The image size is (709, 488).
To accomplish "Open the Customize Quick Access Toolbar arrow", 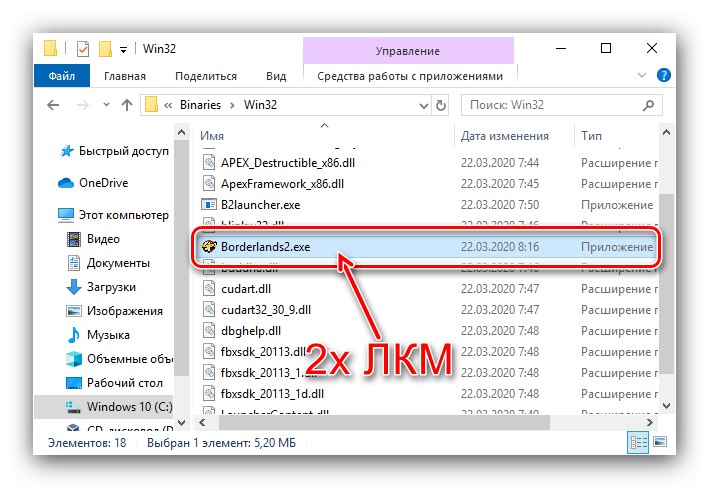I will [x=123, y=50].
